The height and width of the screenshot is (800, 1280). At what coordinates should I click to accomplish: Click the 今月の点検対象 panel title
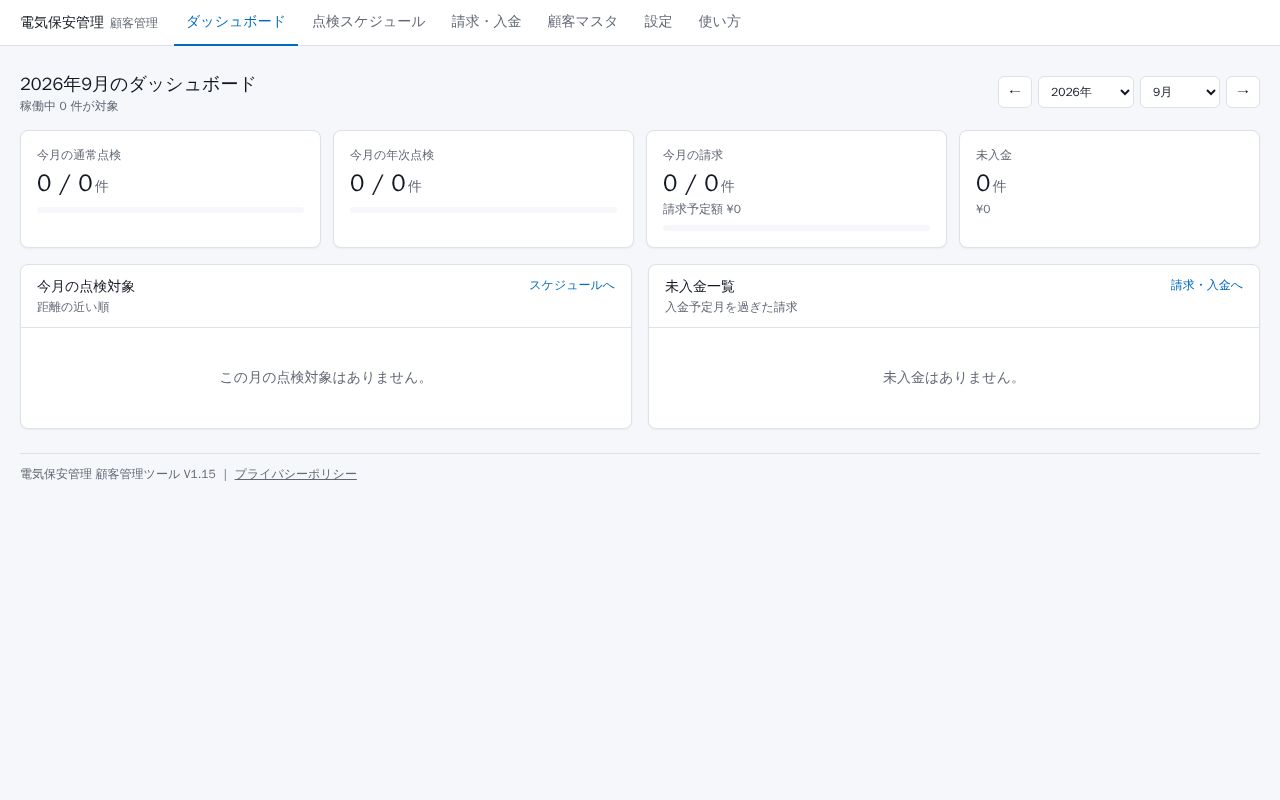86,286
